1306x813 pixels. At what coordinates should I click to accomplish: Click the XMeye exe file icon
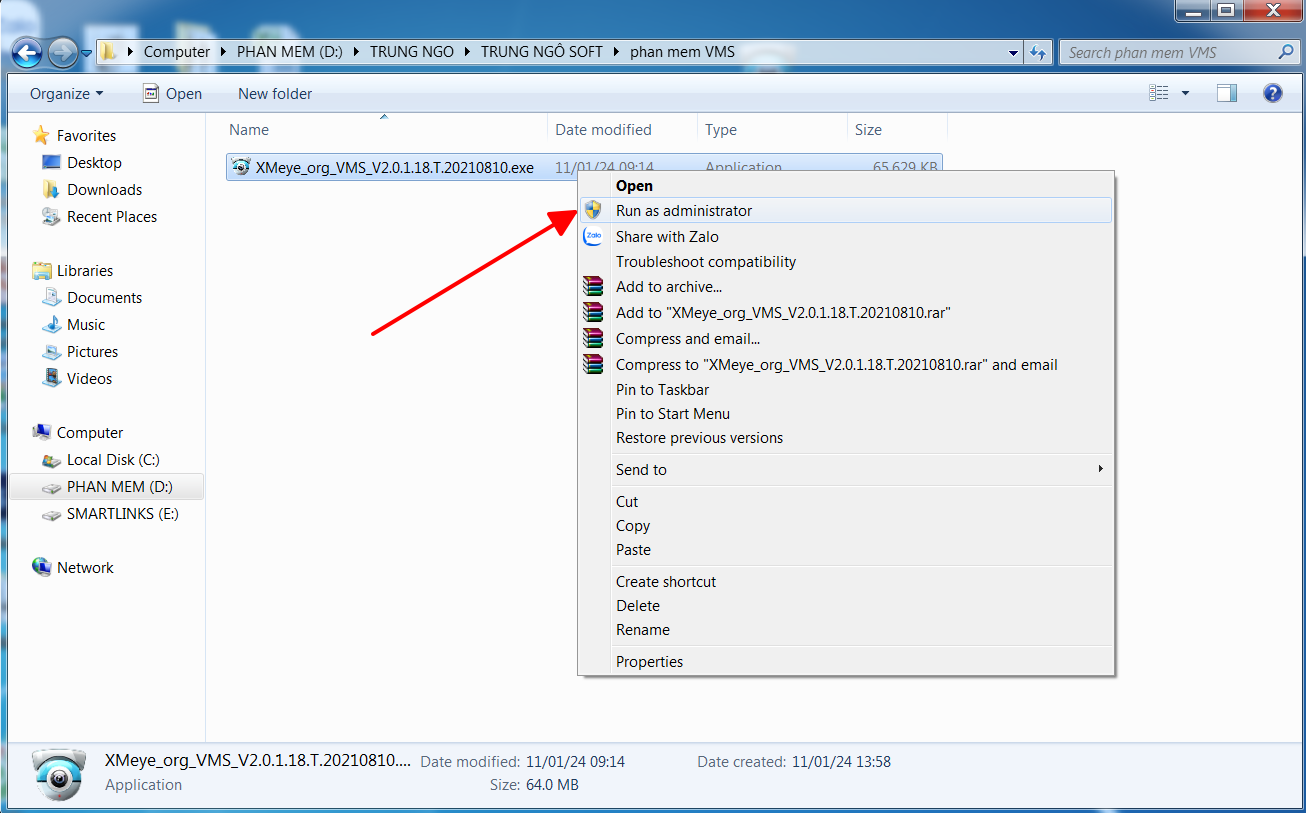(x=240, y=168)
